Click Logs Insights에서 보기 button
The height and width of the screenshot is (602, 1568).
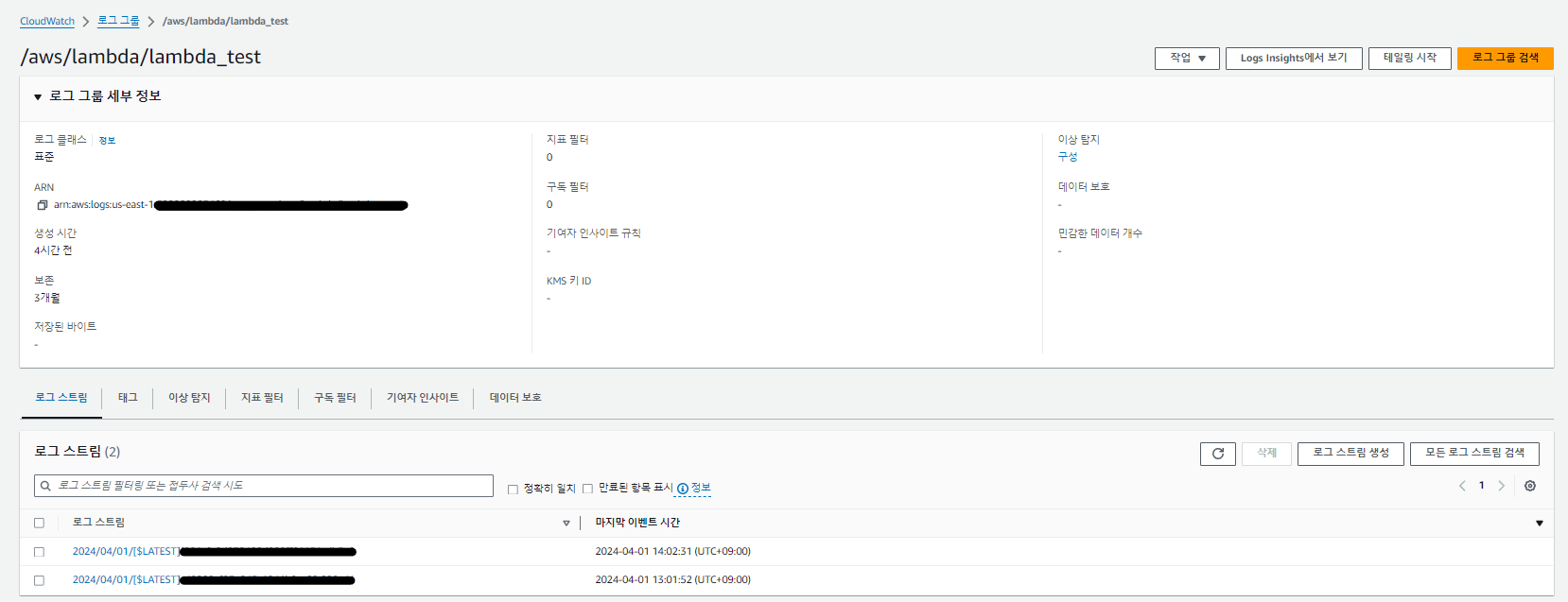pyautogui.click(x=1294, y=59)
